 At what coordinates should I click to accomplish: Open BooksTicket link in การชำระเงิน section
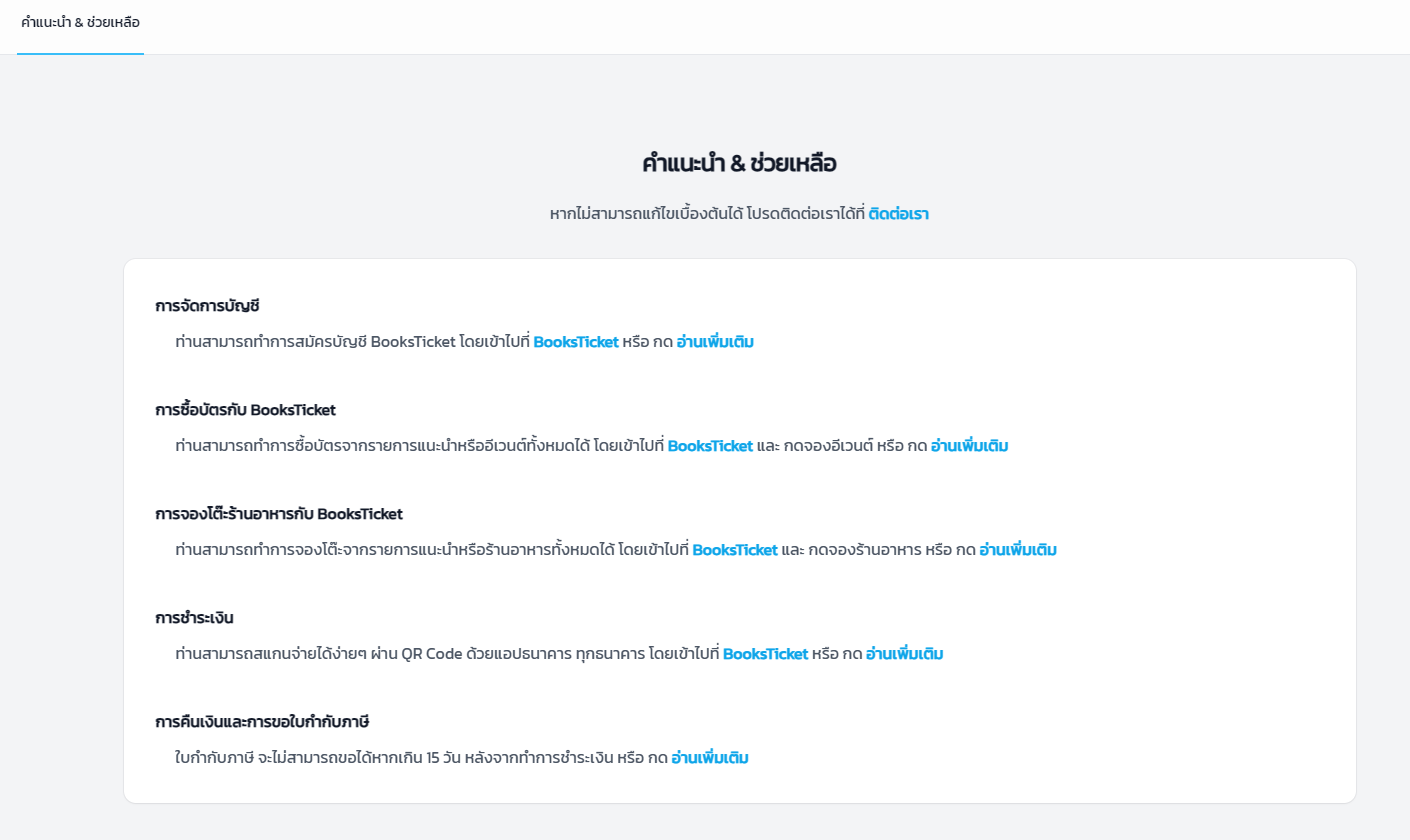click(x=765, y=654)
